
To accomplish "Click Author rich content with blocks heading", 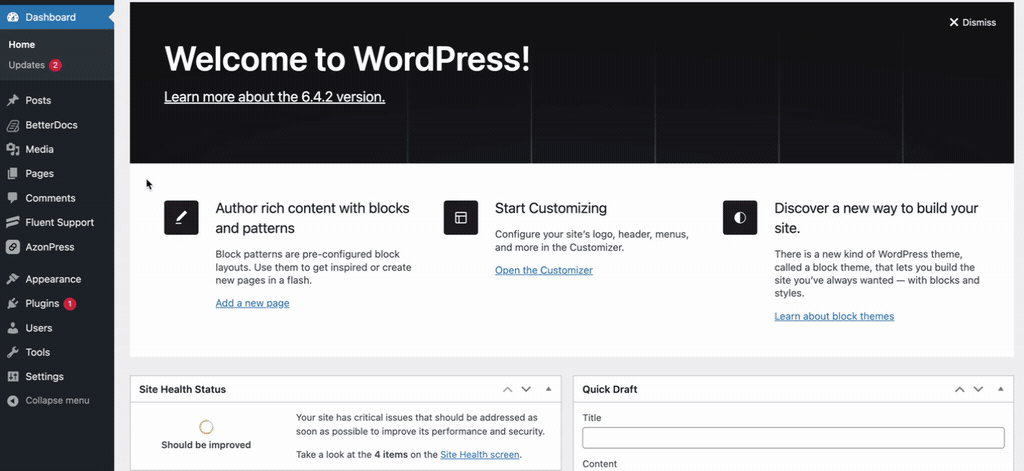I will pyautogui.click(x=312, y=218).
